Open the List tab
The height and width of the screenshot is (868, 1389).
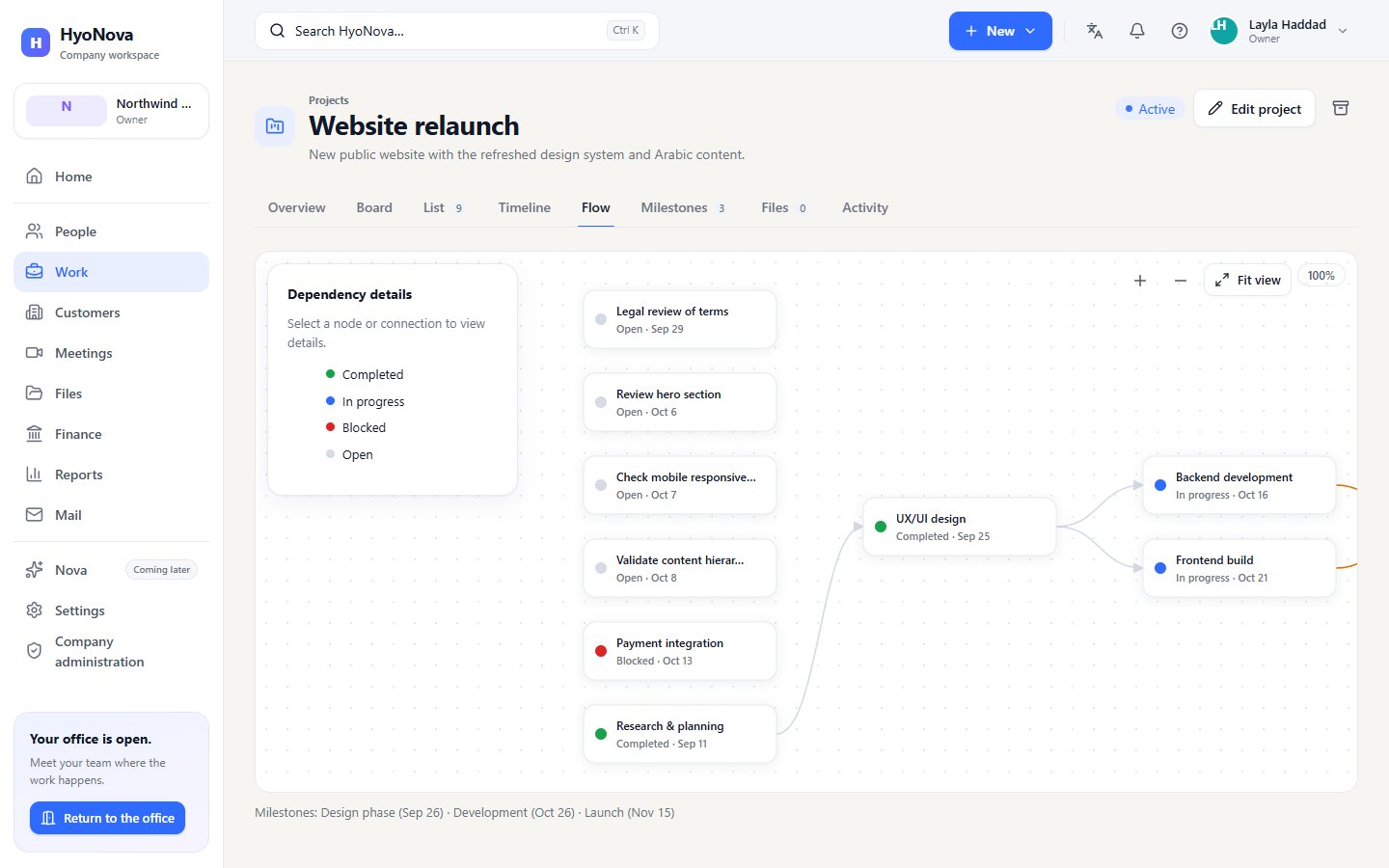click(x=444, y=207)
